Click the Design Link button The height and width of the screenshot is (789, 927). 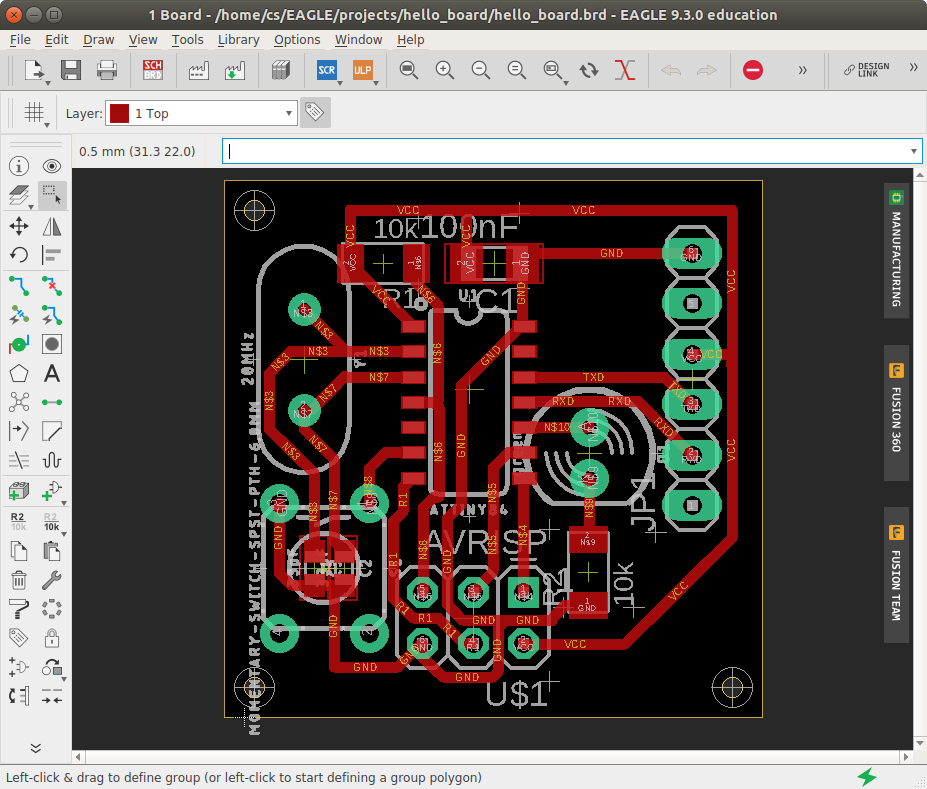(x=867, y=70)
